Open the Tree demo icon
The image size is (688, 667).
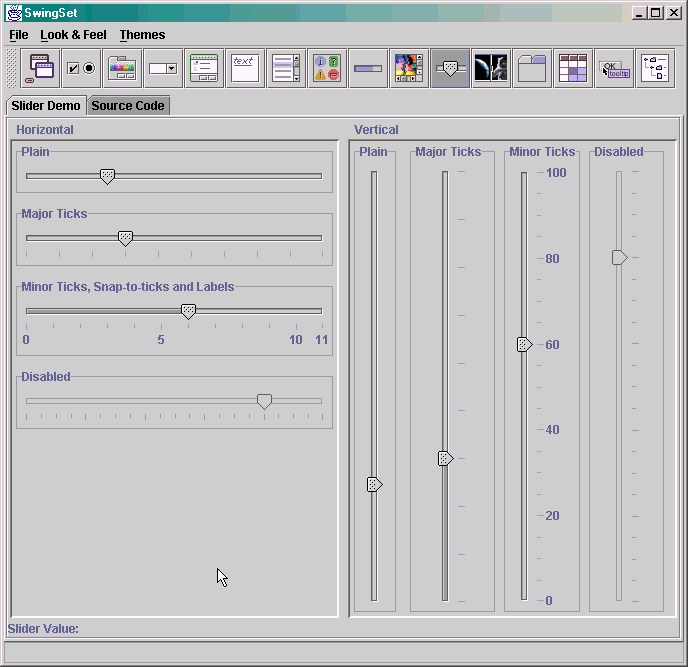click(x=655, y=68)
